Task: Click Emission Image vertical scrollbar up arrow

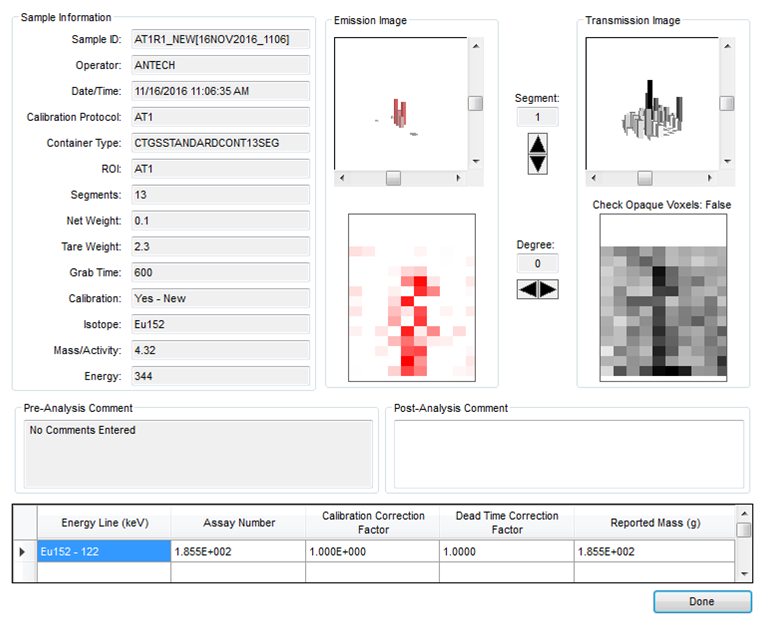Action: pos(476,46)
